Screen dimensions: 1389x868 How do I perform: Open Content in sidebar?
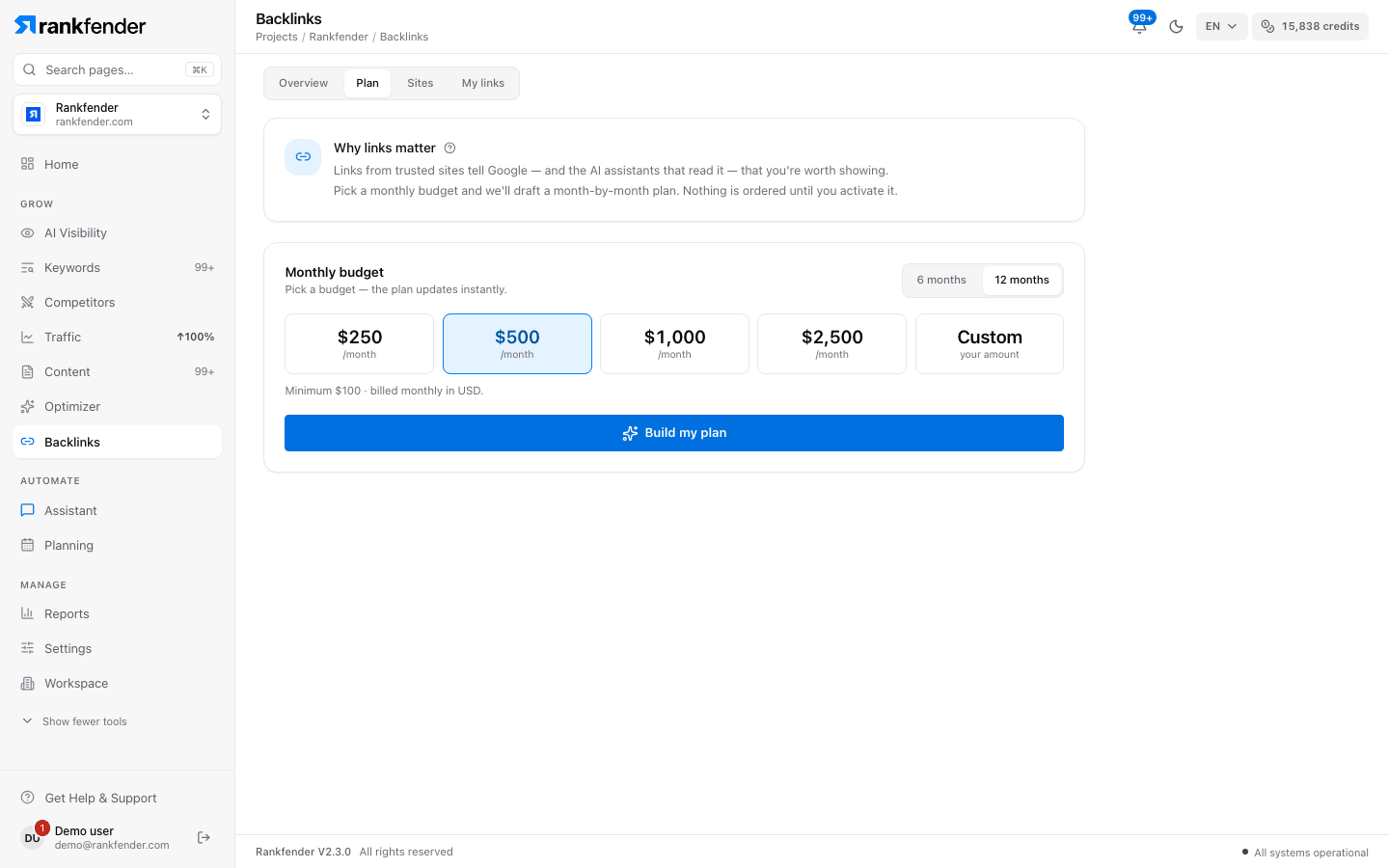[117, 371]
